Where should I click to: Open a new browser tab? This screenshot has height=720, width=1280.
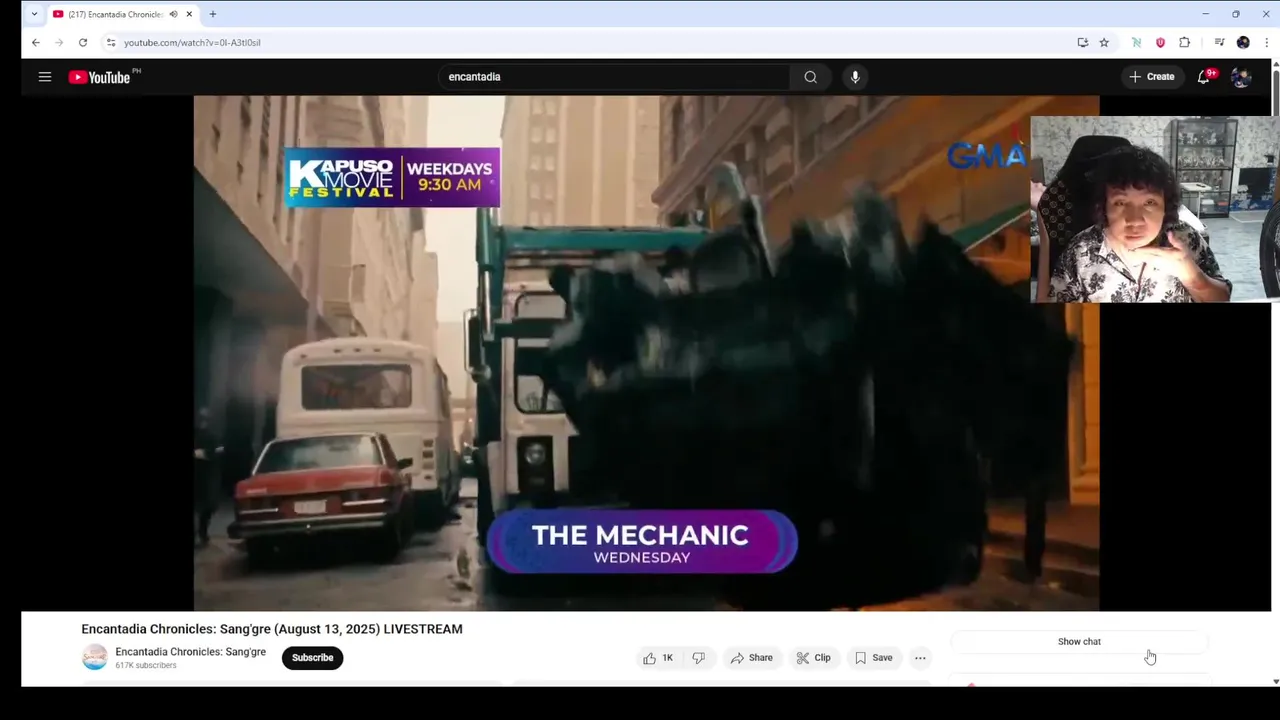tap(213, 14)
